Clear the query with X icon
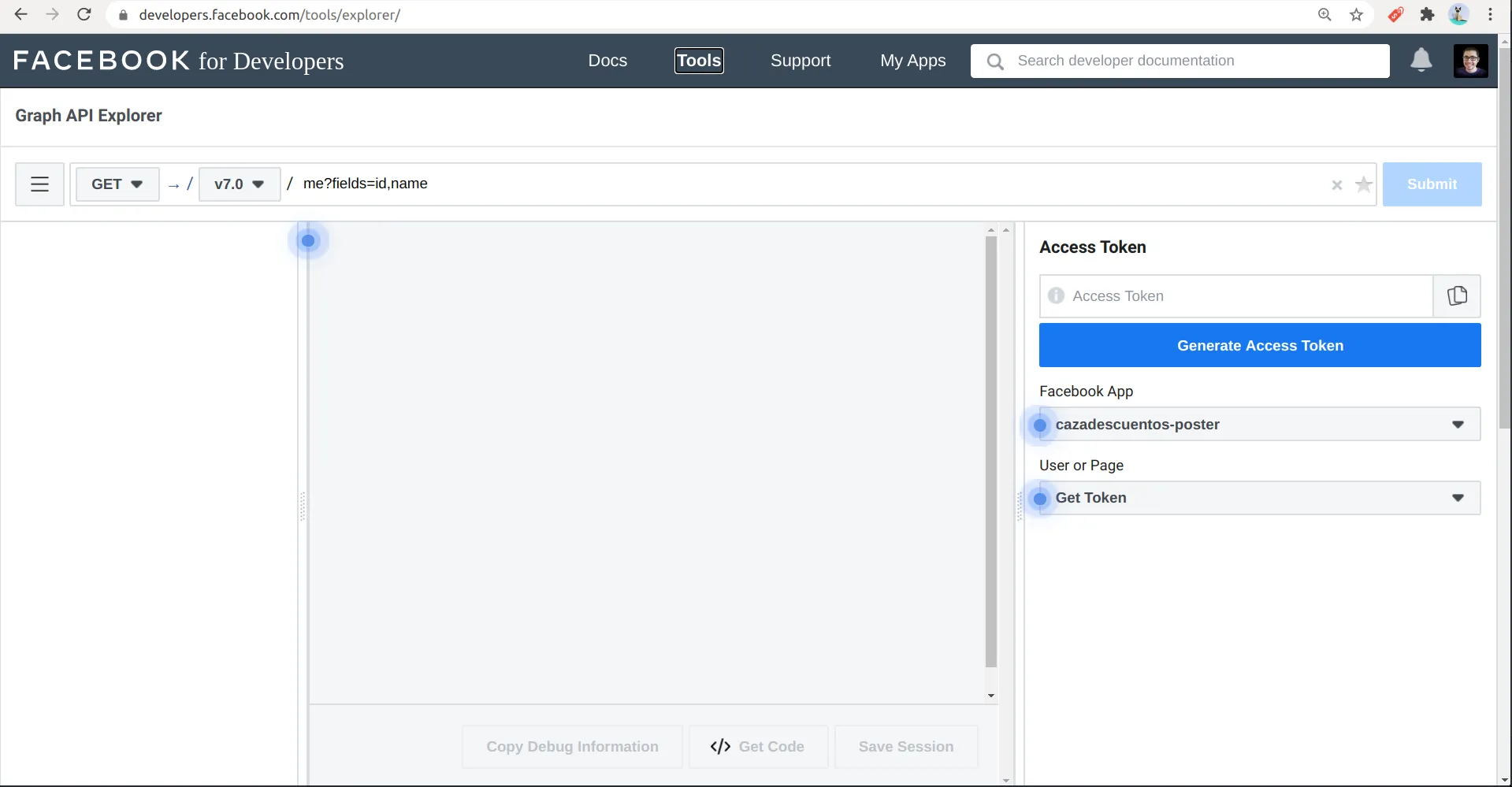Screen dimensions: 1512x787 (1336, 185)
